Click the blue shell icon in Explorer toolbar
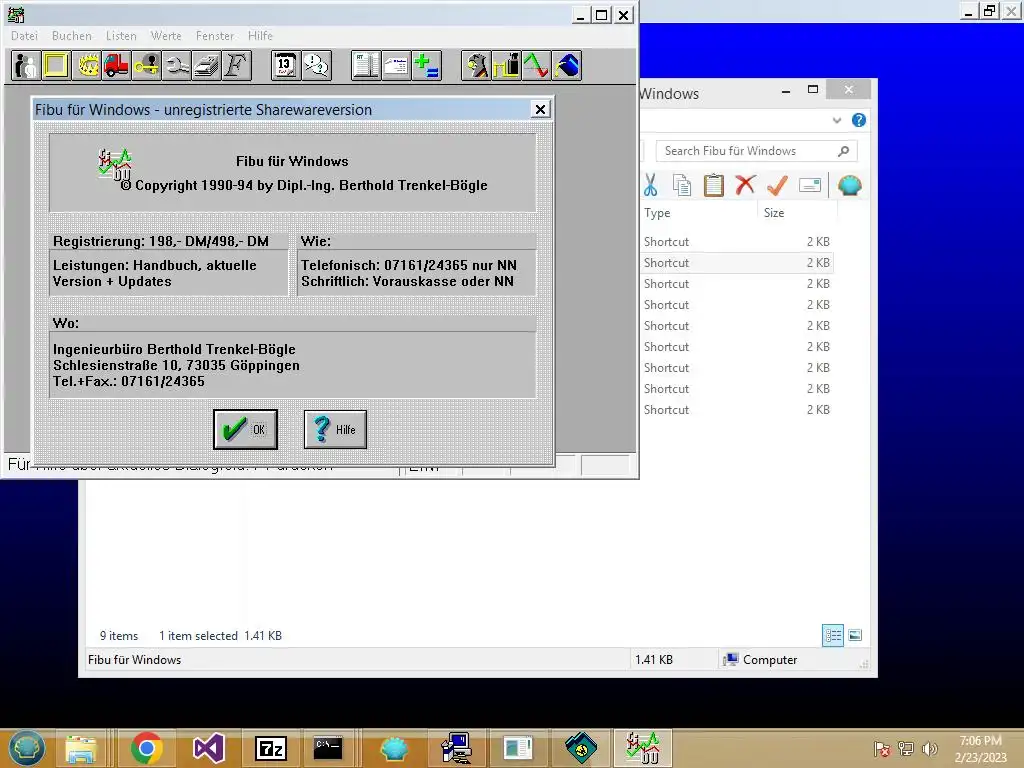Image resolution: width=1024 pixels, height=768 pixels. click(x=850, y=185)
